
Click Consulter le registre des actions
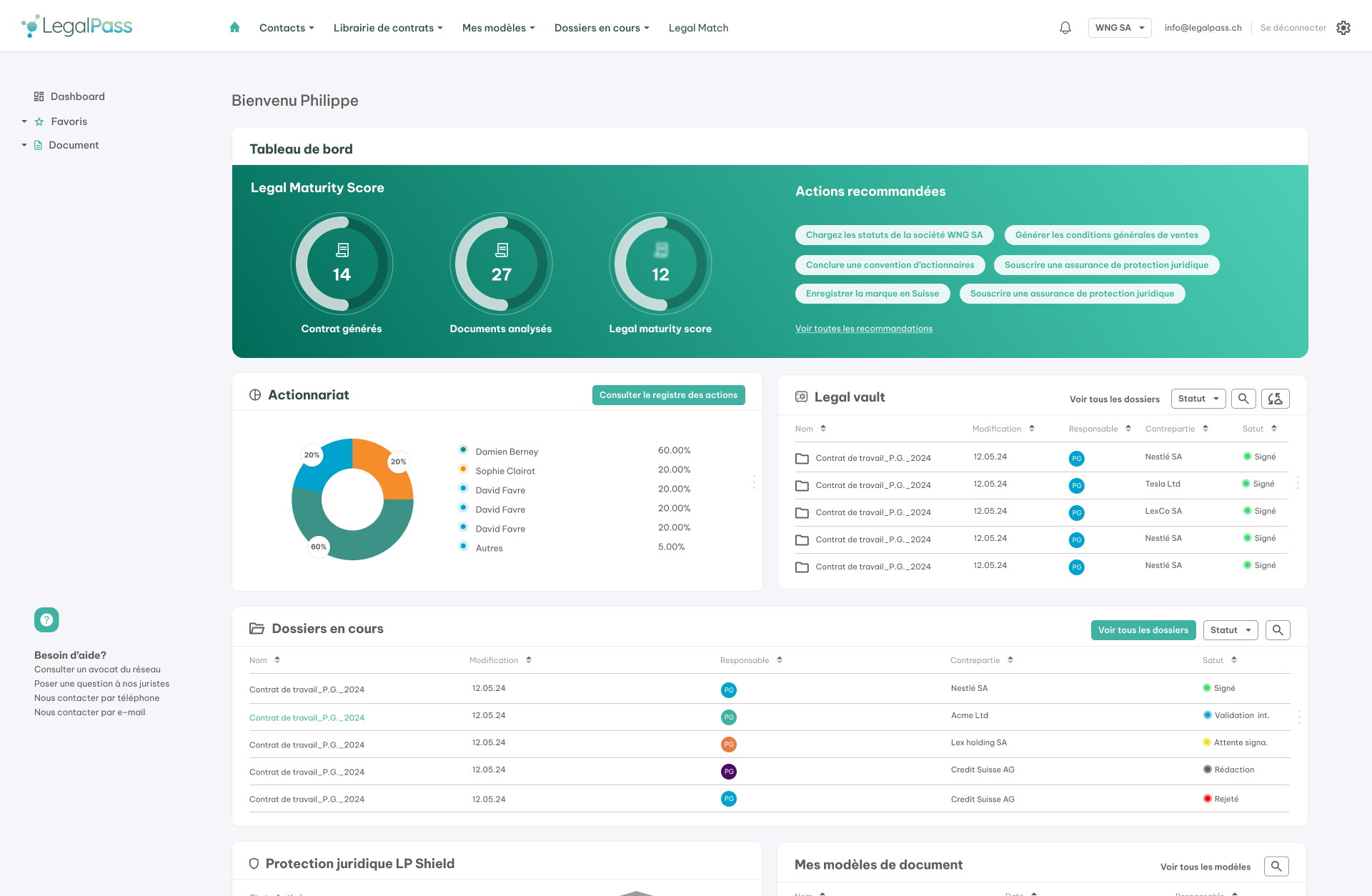[668, 395]
